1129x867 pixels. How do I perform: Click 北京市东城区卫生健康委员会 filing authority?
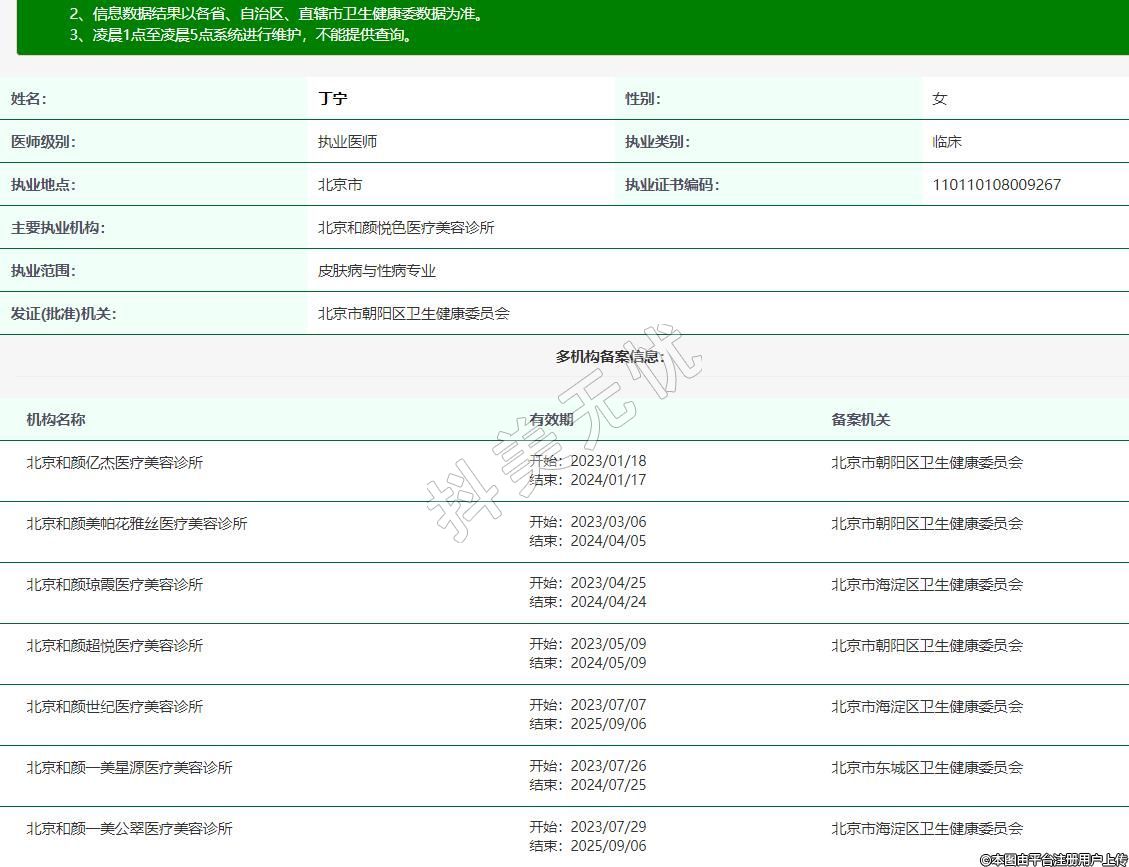coord(927,768)
